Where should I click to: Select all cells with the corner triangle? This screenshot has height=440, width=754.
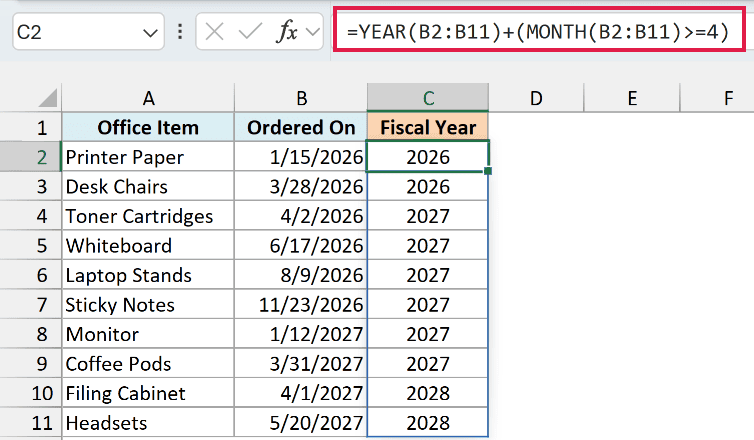48,98
